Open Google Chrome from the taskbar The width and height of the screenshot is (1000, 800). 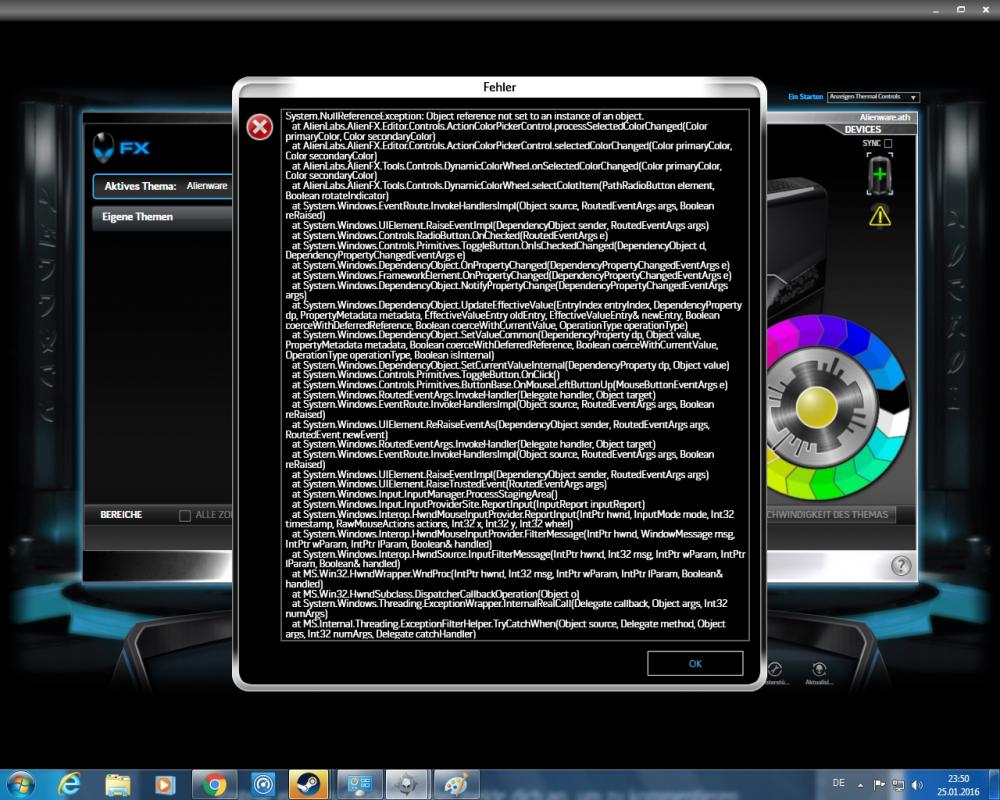214,783
